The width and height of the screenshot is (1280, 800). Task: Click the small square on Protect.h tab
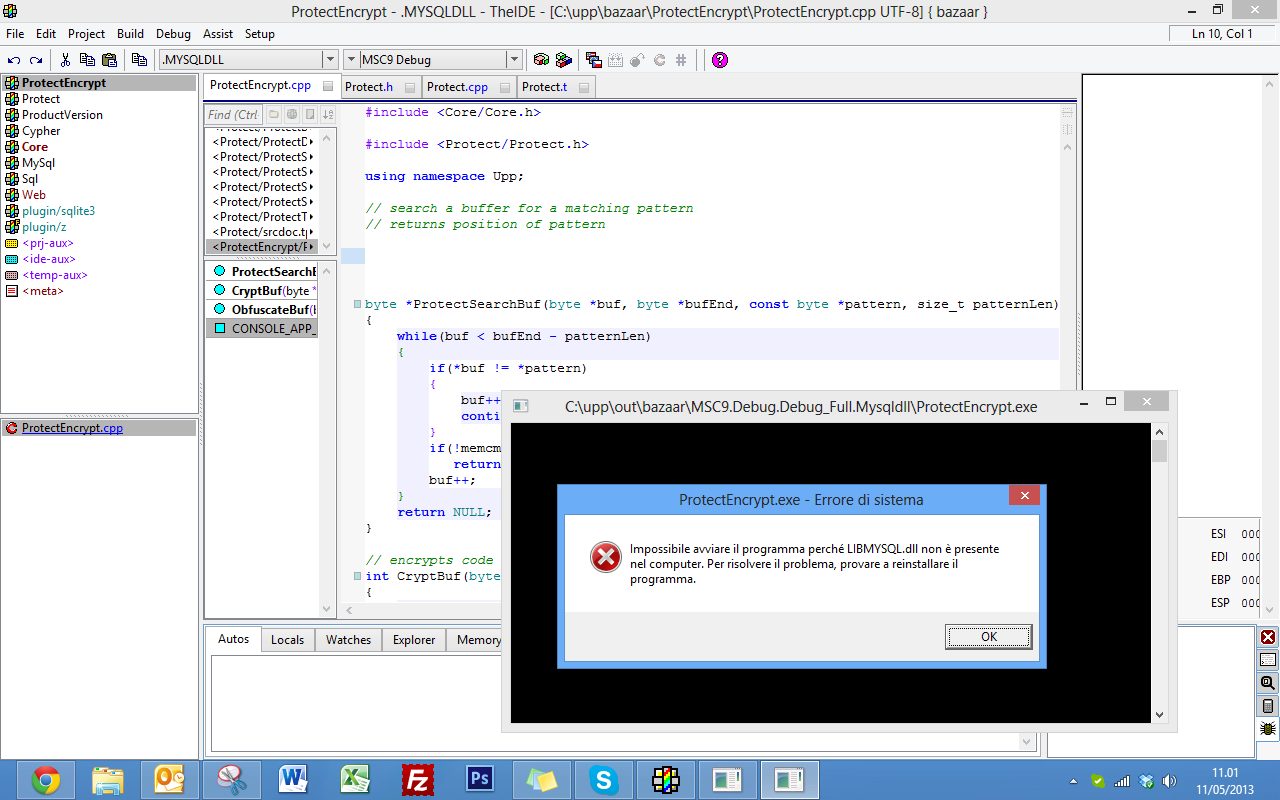pos(410,88)
